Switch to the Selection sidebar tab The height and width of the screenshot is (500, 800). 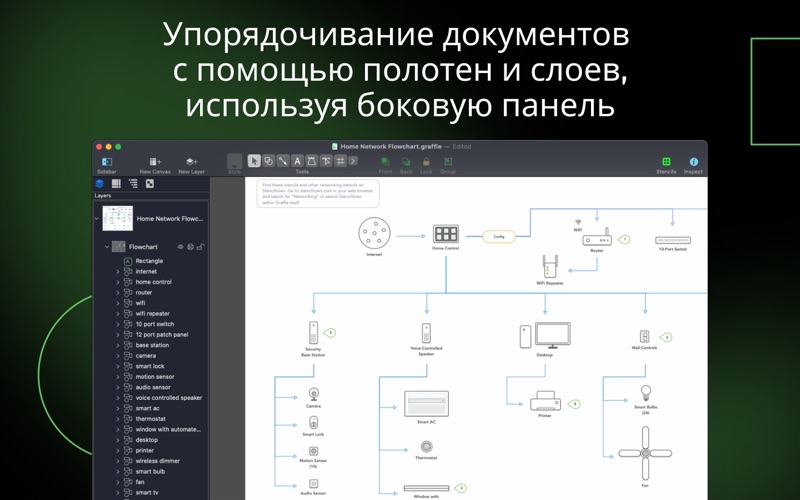[150, 184]
